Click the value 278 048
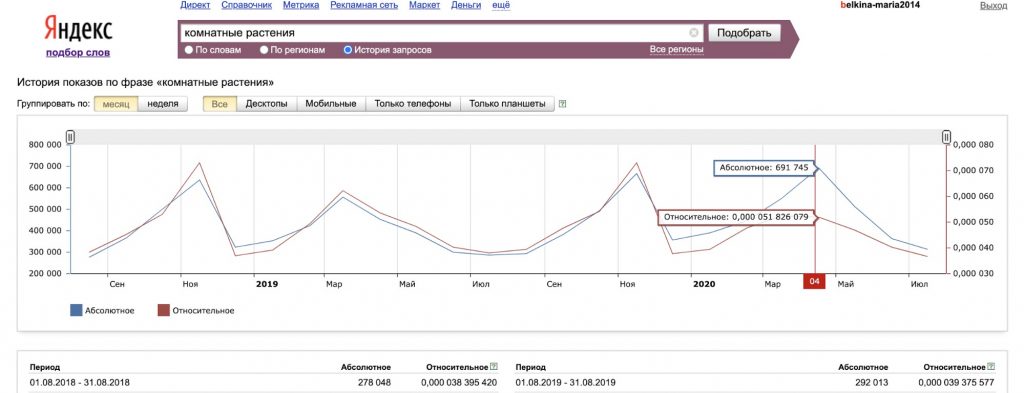The height and width of the screenshot is (393, 1024). point(374,383)
